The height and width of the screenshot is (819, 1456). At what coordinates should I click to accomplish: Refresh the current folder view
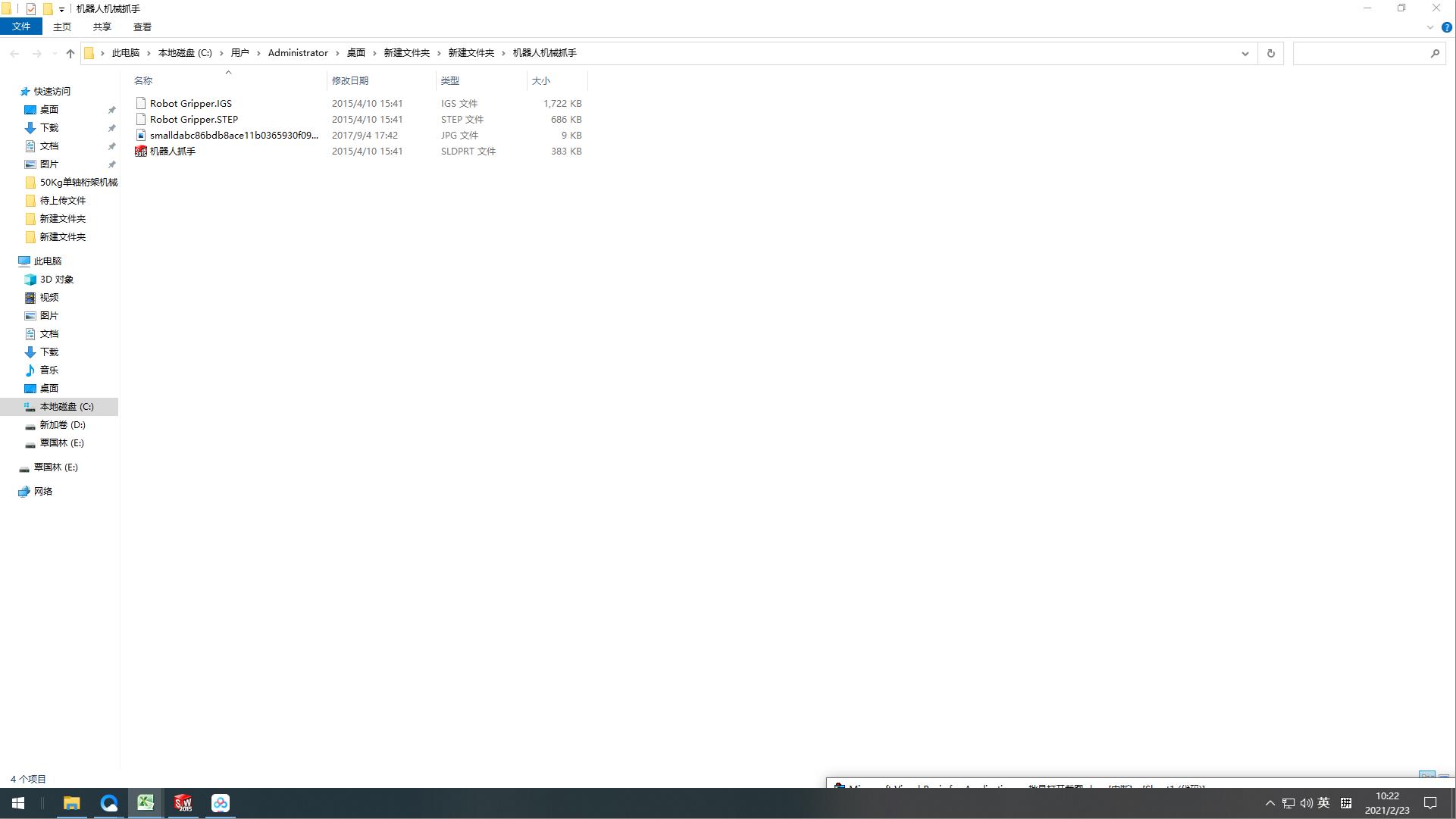click(1271, 53)
